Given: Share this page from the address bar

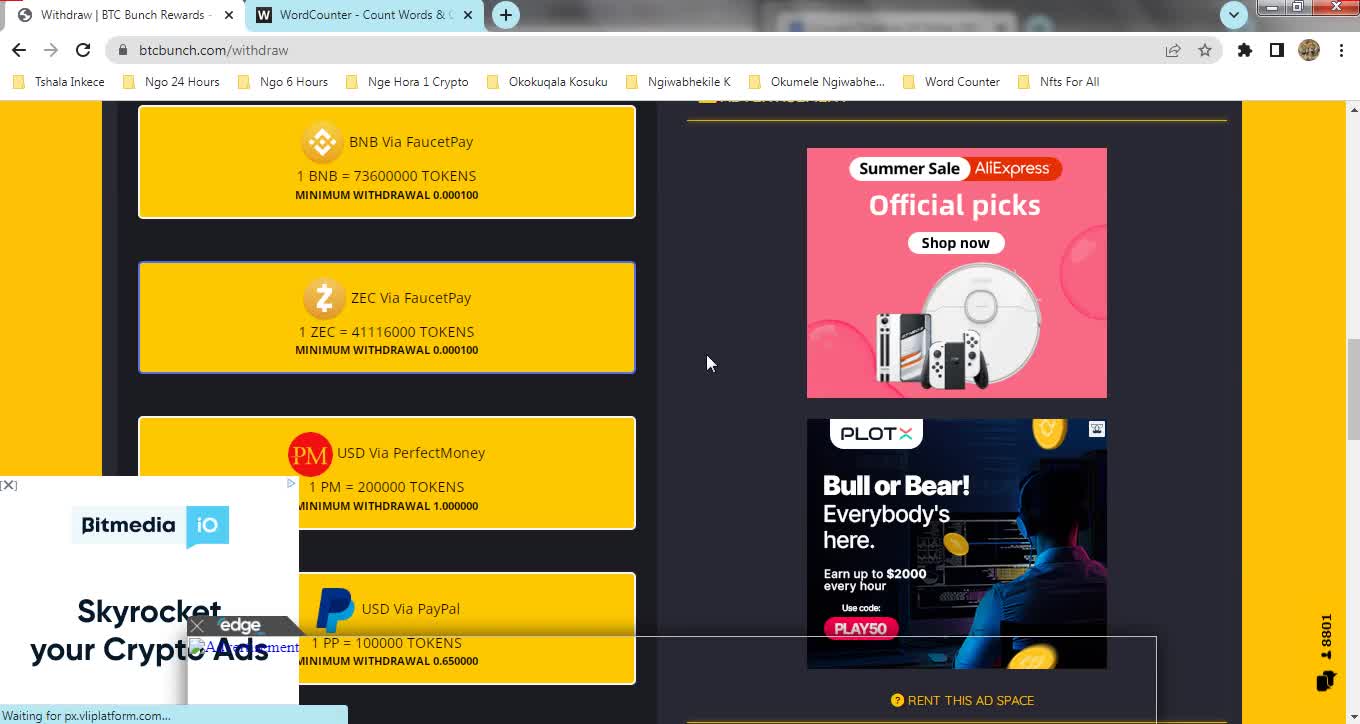Looking at the screenshot, I should click(1173, 50).
